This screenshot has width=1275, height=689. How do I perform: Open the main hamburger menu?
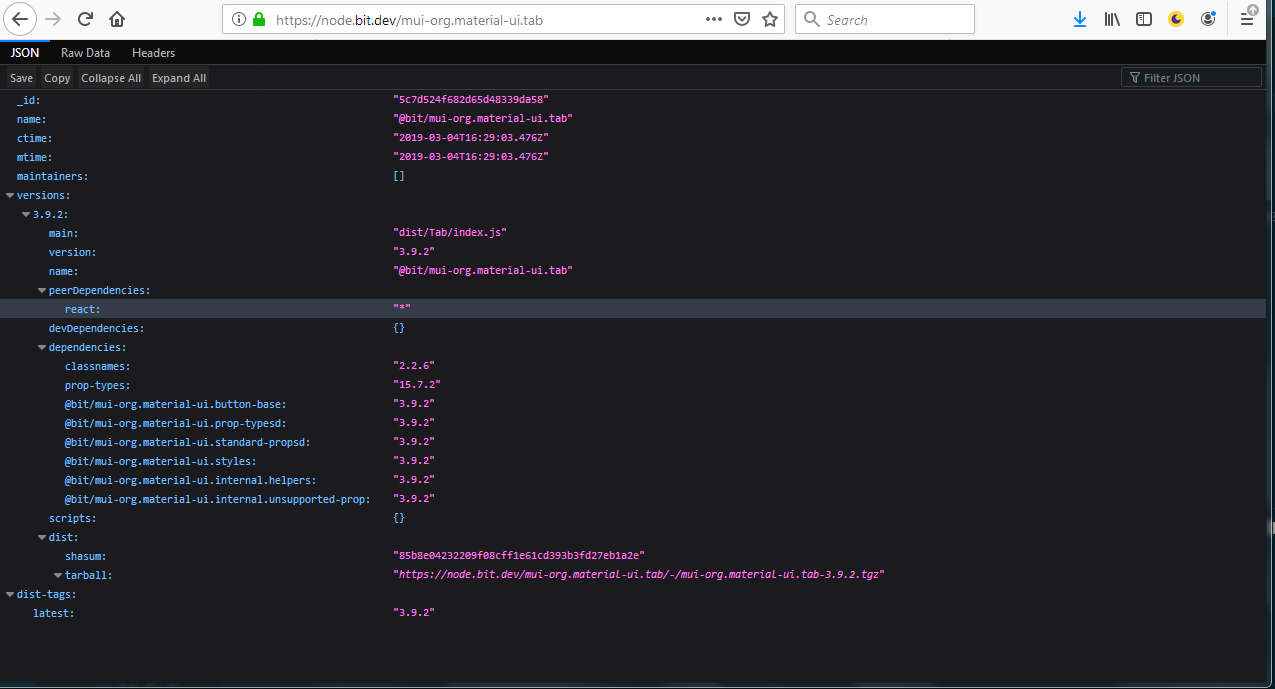(1247, 19)
